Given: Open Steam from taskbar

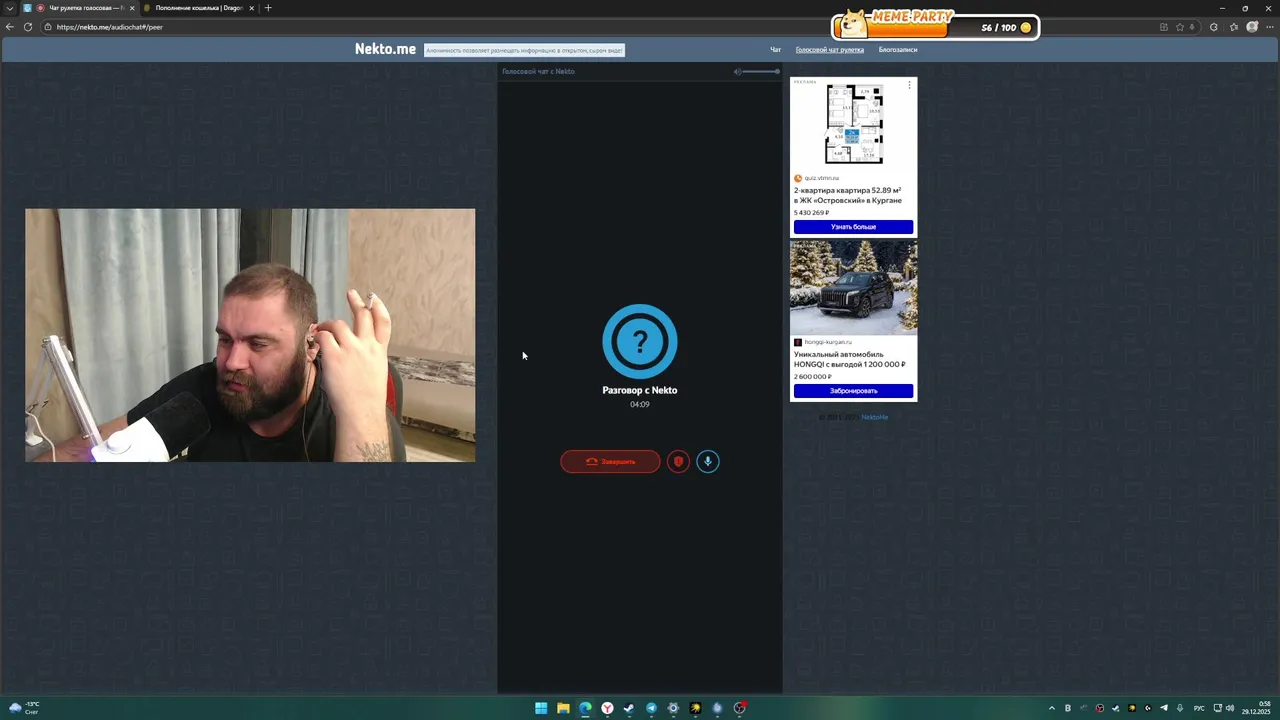Looking at the screenshot, I should (629, 708).
